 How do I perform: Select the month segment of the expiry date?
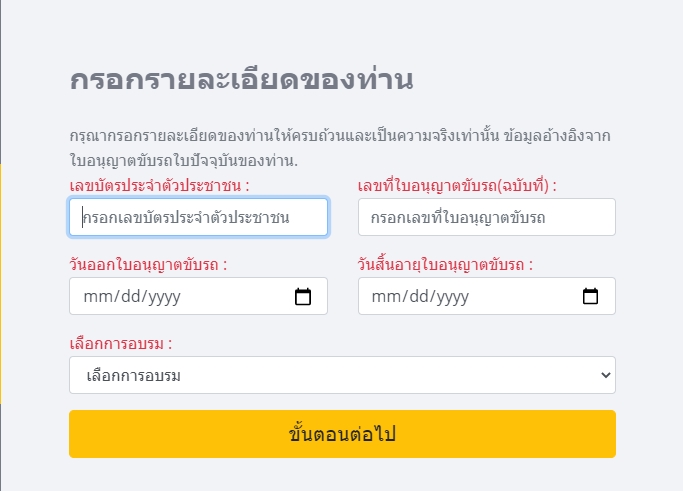click(x=384, y=296)
